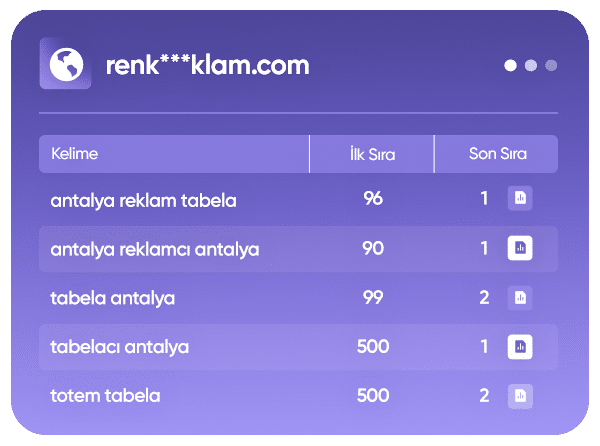Select keyword totem tabela
The image size is (600, 446).
click(105, 396)
